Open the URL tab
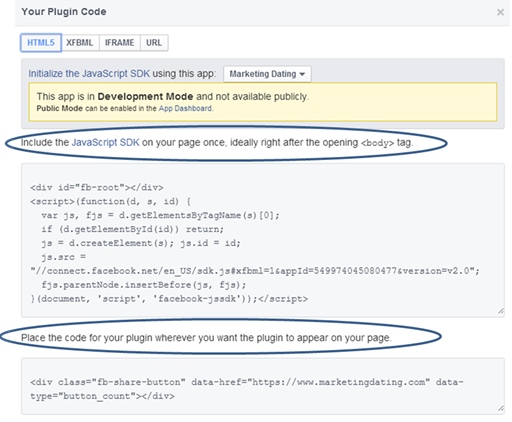 tap(154, 43)
